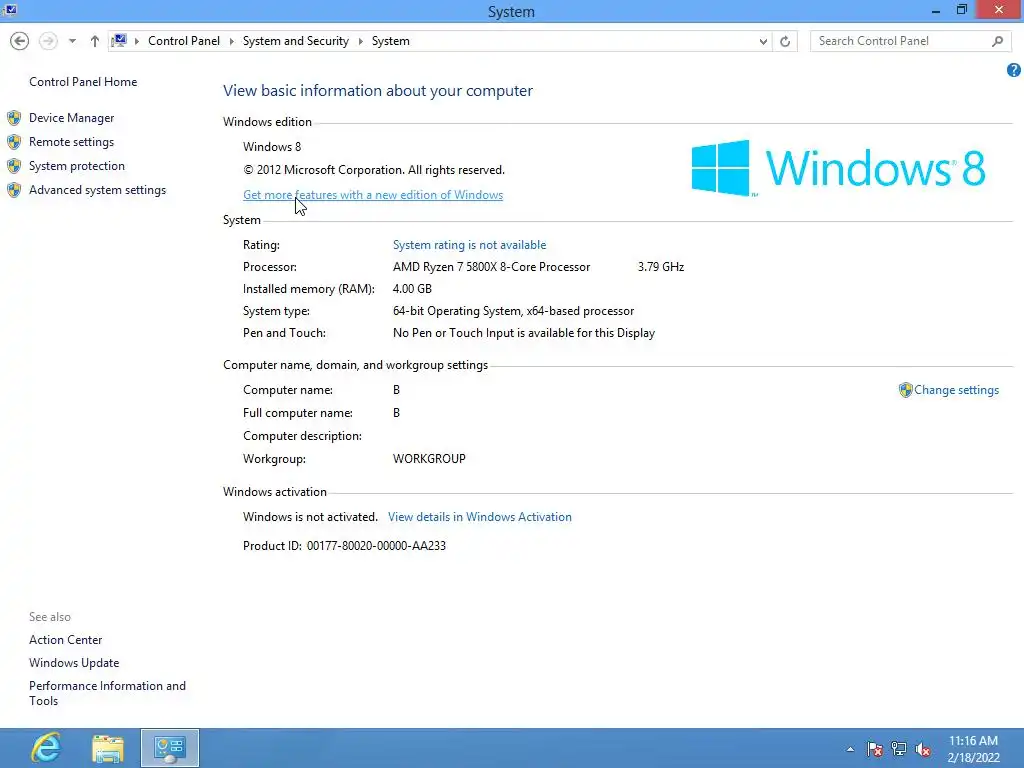
Task: Select the System breadcrumb item
Action: (391, 41)
